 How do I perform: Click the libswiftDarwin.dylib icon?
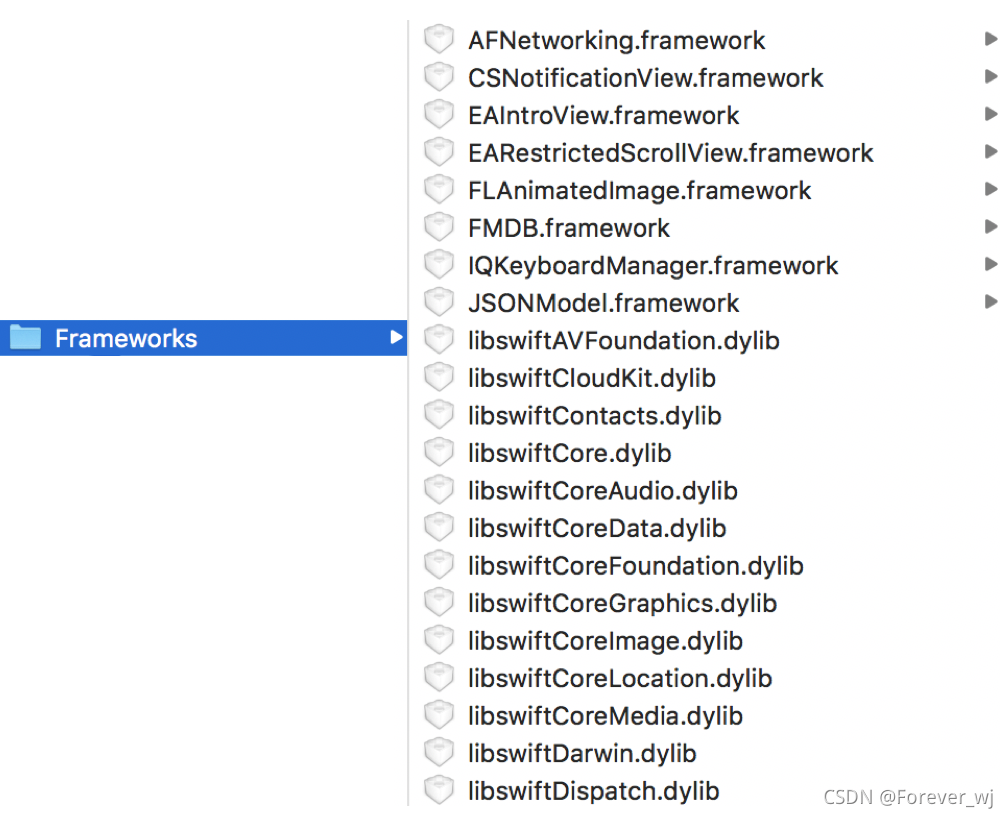click(x=439, y=752)
